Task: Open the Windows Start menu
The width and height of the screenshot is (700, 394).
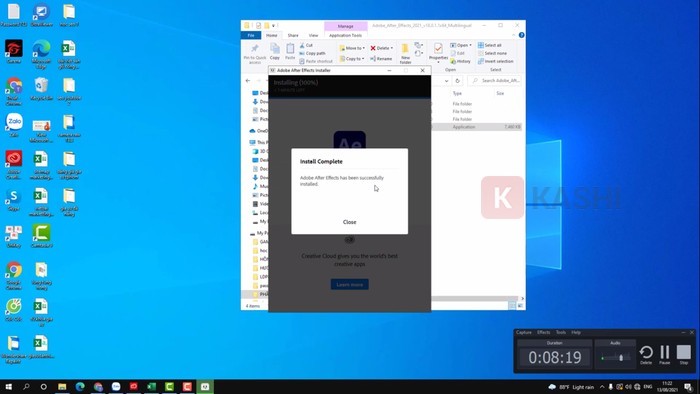Action: tap(8, 386)
